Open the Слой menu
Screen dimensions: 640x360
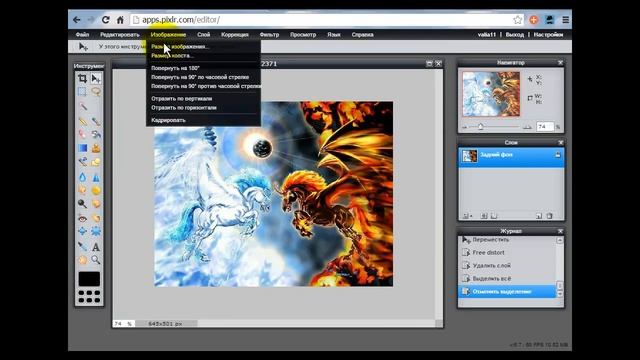pos(203,35)
